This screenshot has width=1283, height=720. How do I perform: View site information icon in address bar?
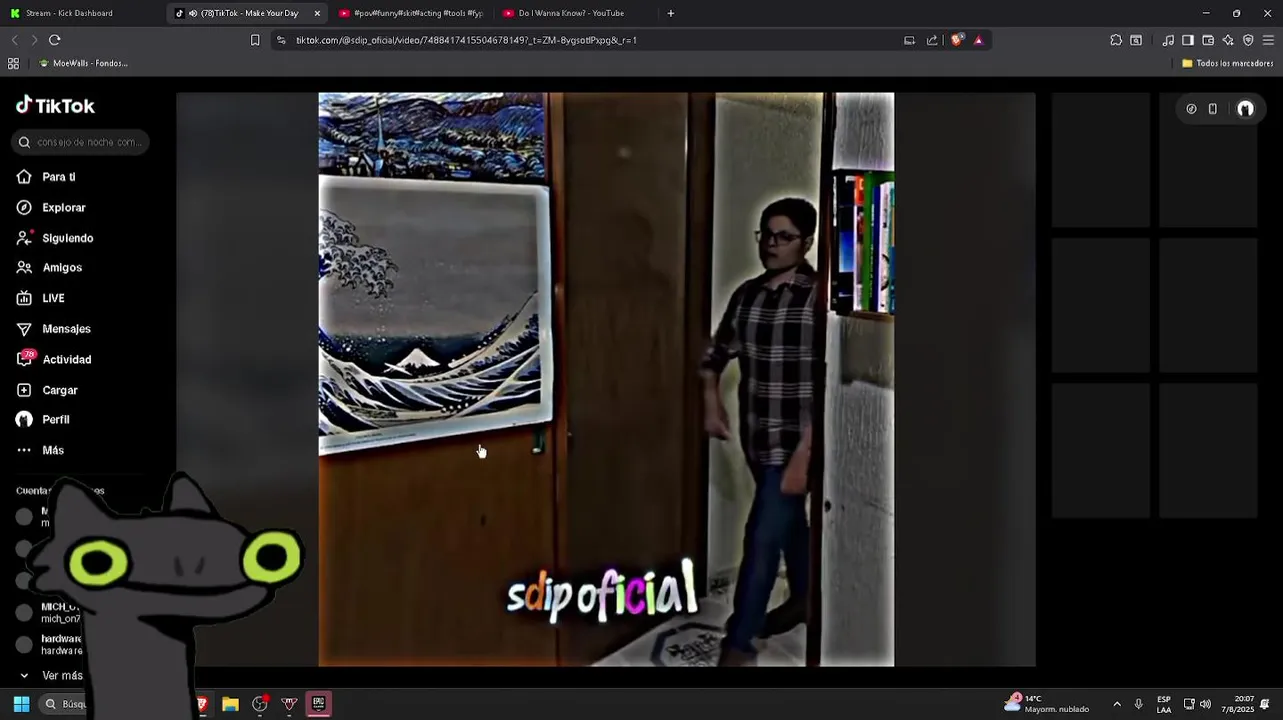[281, 40]
